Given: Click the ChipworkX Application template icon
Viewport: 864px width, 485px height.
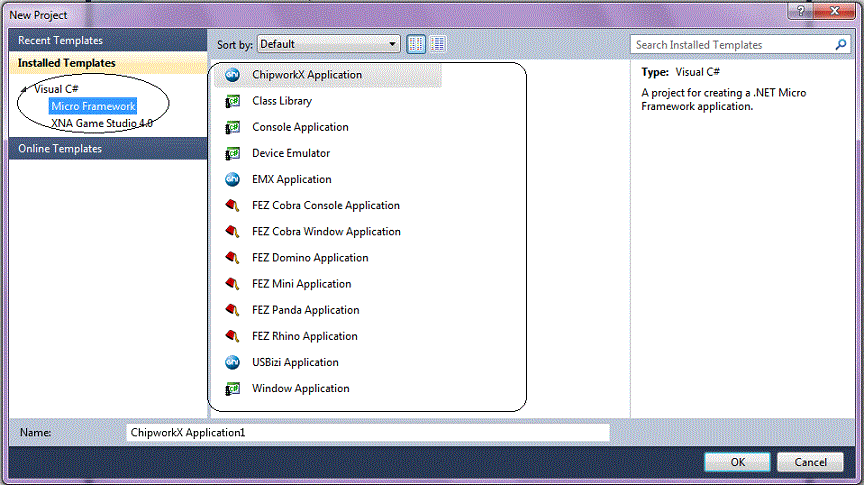Looking at the screenshot, I should 233,75.
